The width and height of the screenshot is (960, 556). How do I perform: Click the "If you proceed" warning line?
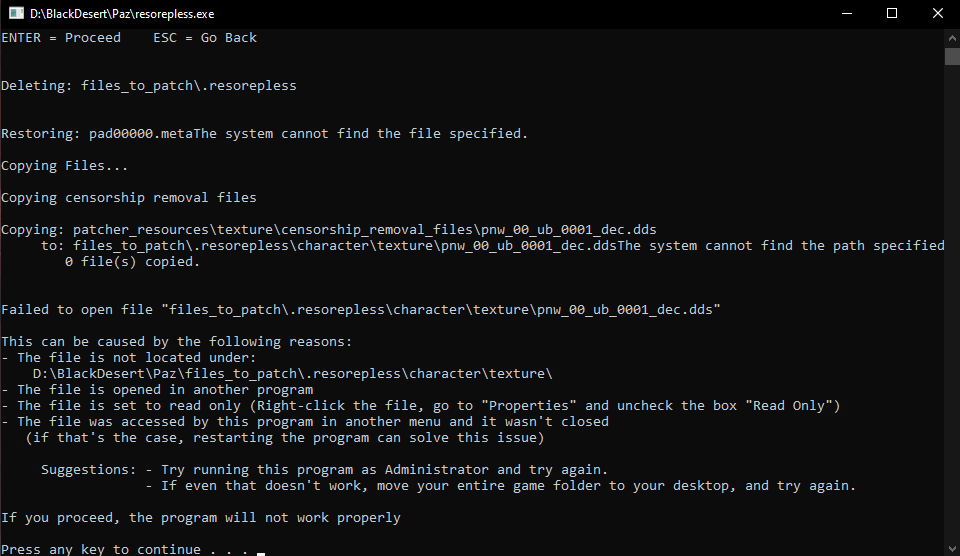[x=201, y=518]
